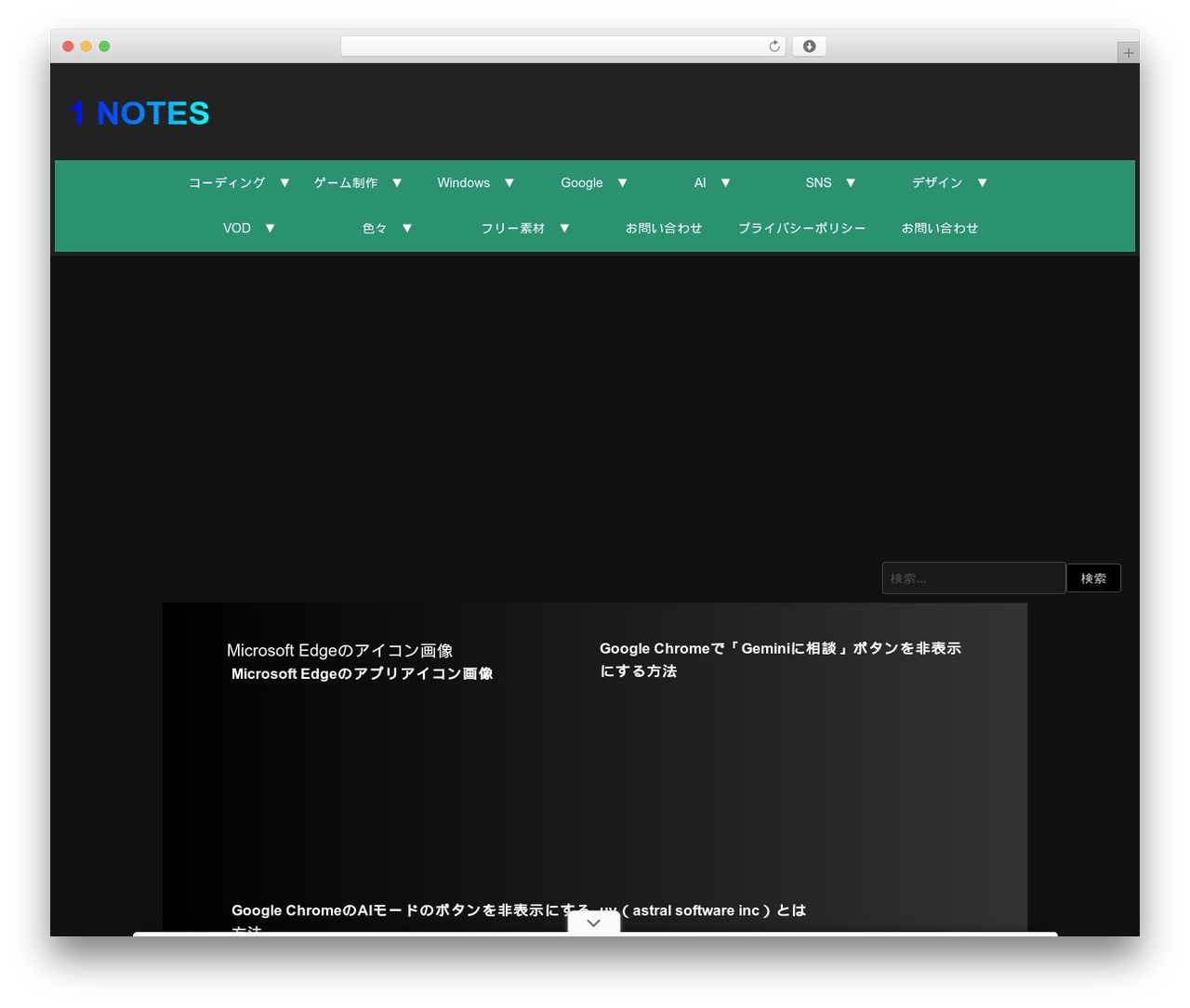1190x1008 pixels.
Task: Open the コーディング menu item
Action: coord(227,183)
